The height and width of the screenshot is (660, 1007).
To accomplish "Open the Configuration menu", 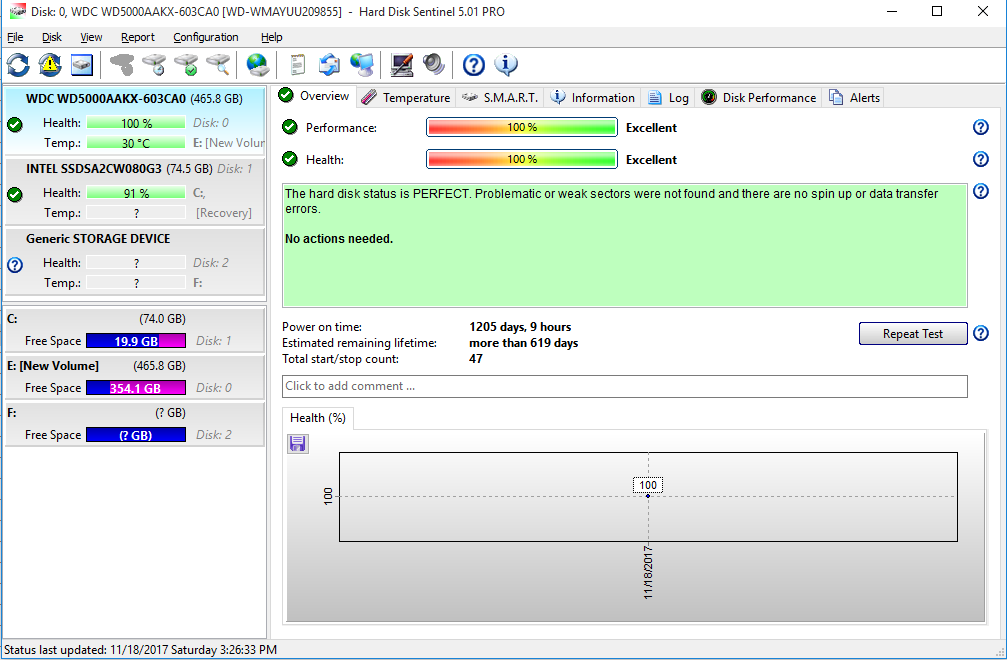I will tap(206, 37).
